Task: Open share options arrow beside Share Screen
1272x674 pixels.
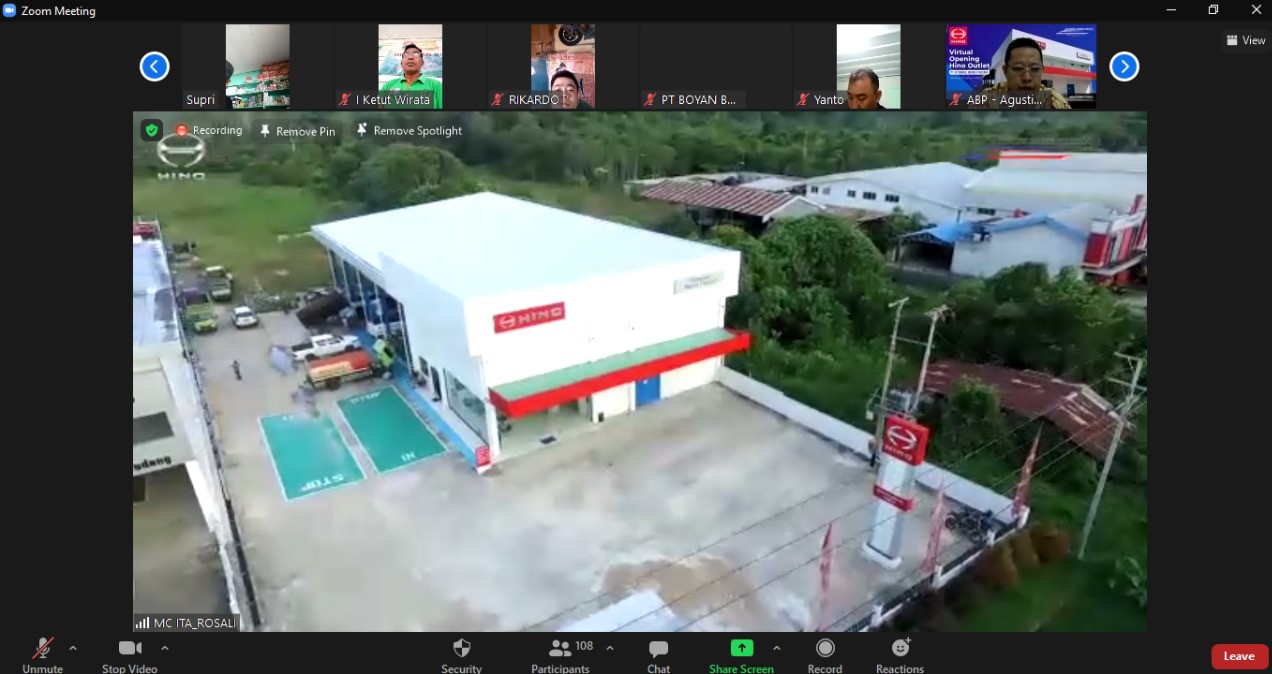Action: coord(777,648)
